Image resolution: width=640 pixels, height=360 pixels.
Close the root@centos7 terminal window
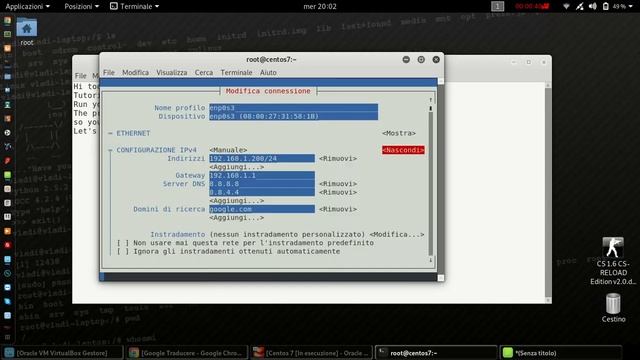(x=436, y=60)
